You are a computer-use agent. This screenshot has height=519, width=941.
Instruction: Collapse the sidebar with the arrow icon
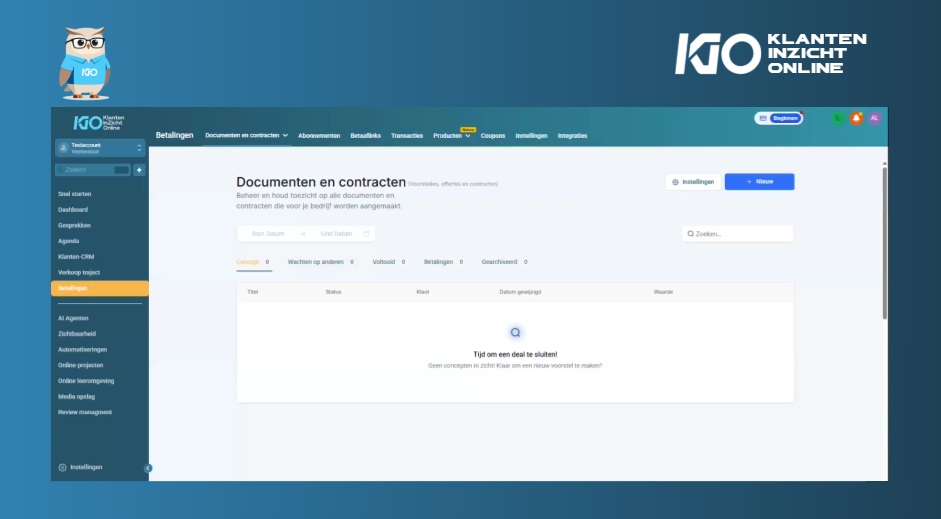tap(148, 468)
